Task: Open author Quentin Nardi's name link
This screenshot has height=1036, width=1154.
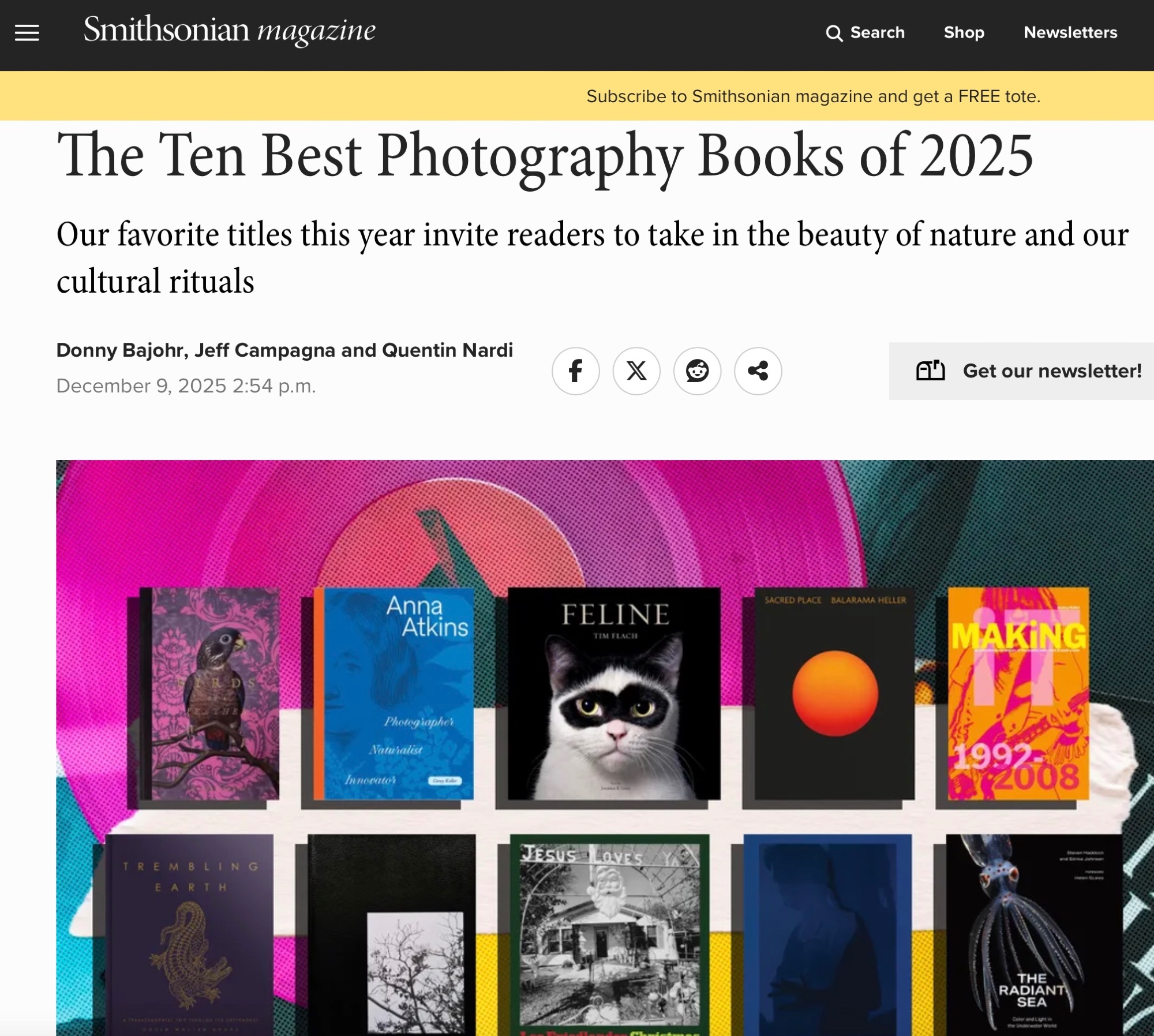Action: point(447,350)
